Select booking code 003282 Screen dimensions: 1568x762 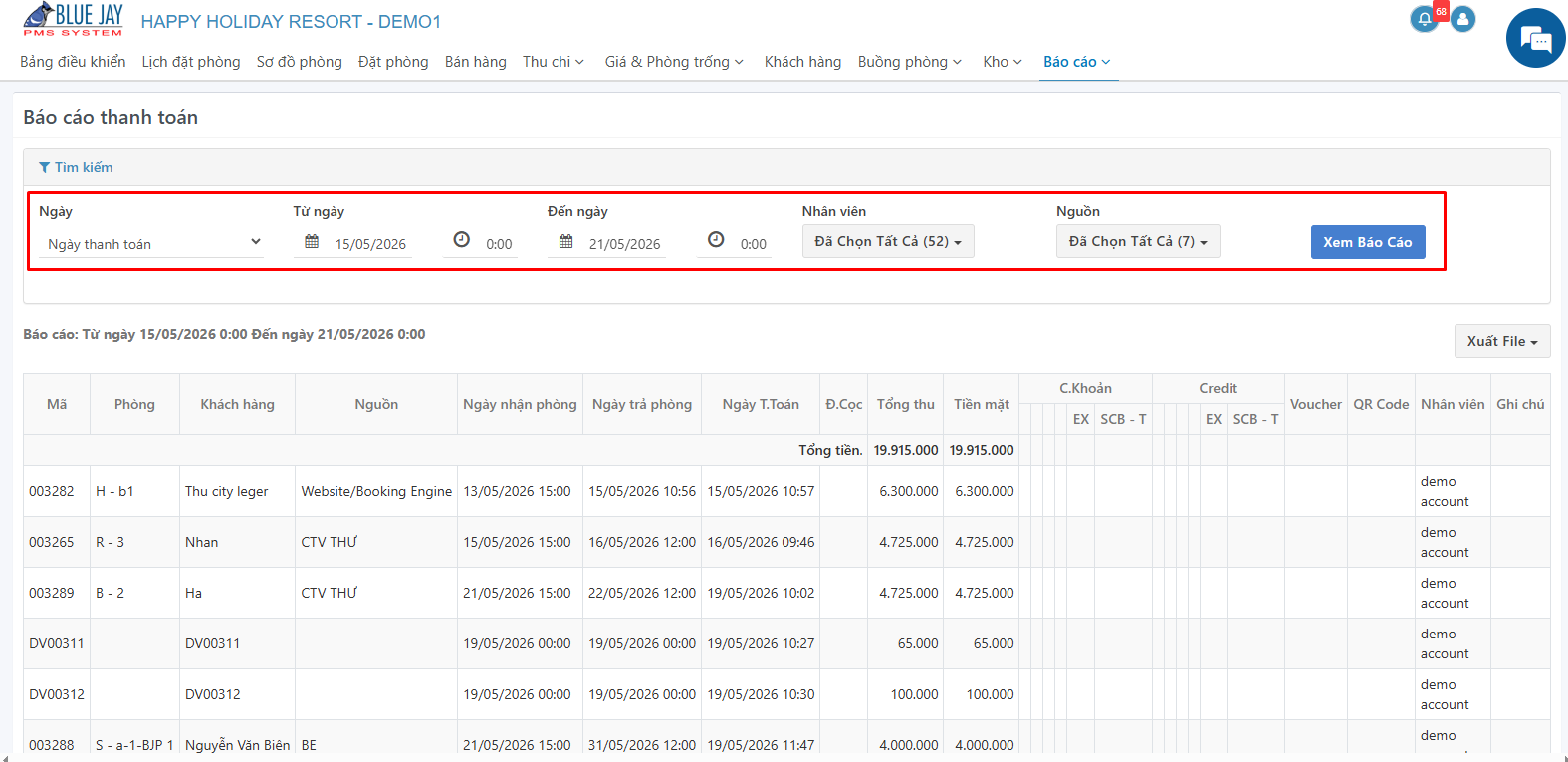(x=52, y=491)
